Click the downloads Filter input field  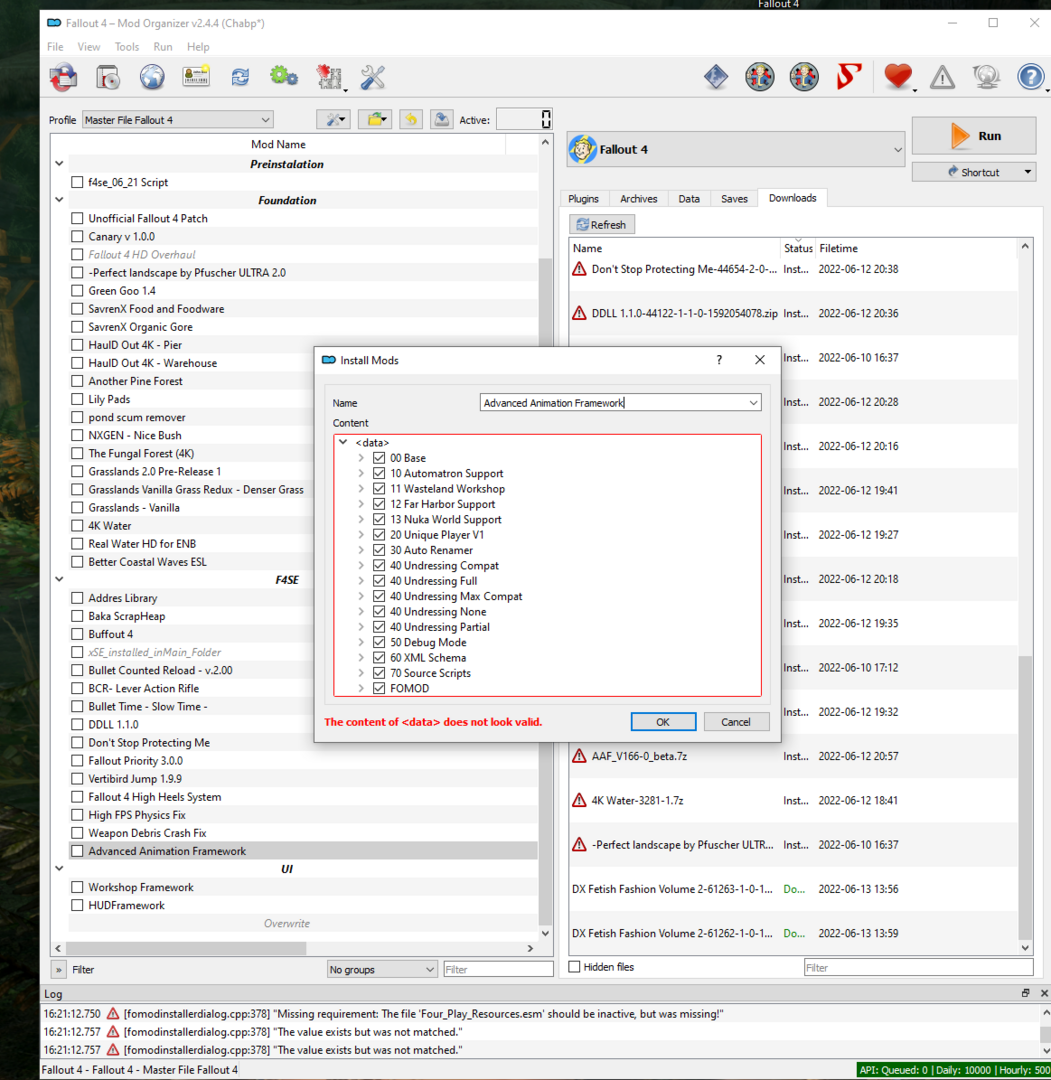click(x=919, y=967)
